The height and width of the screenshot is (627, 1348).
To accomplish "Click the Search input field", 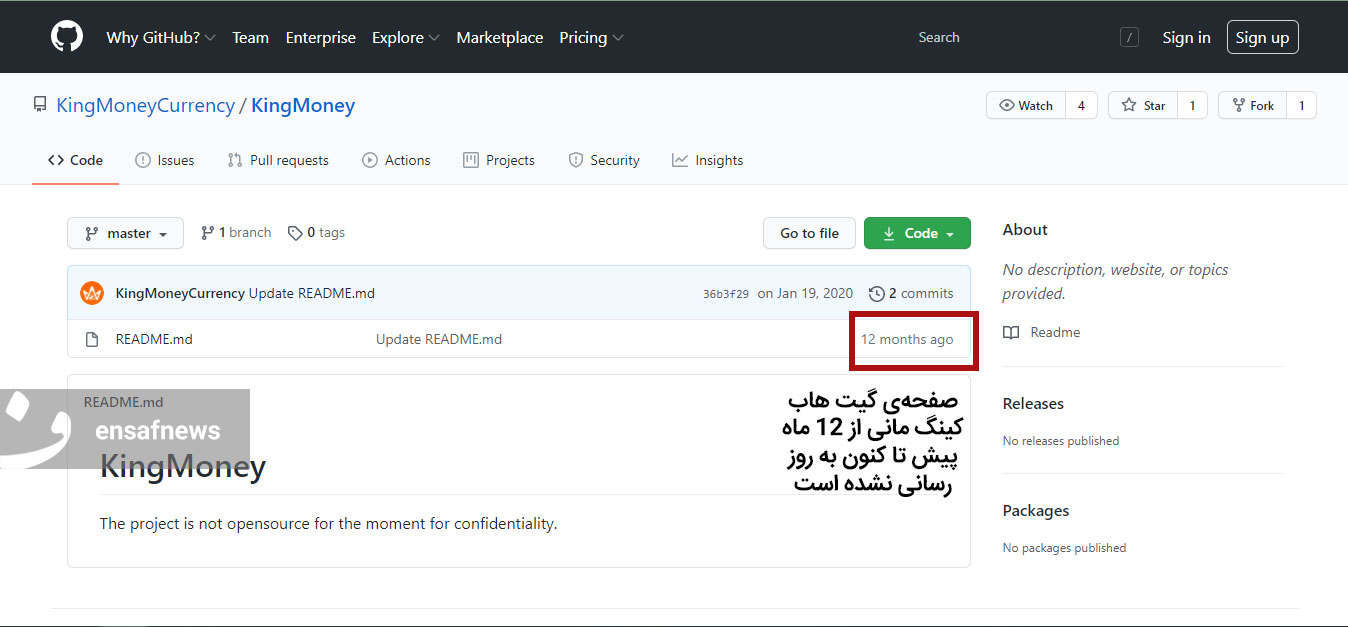I will tap(1010, 38).
